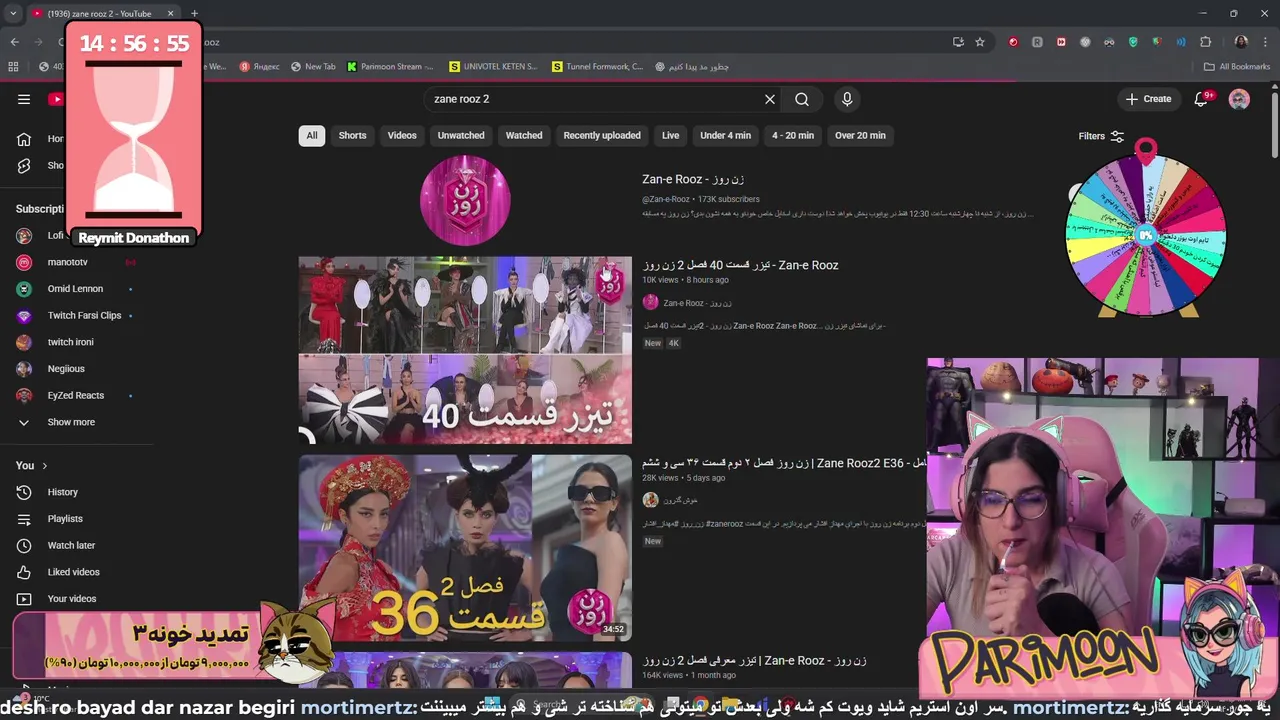Viewport: 1280px width, 720px height.
Task: Select the Videos filter chip
Action: point(402,136)
